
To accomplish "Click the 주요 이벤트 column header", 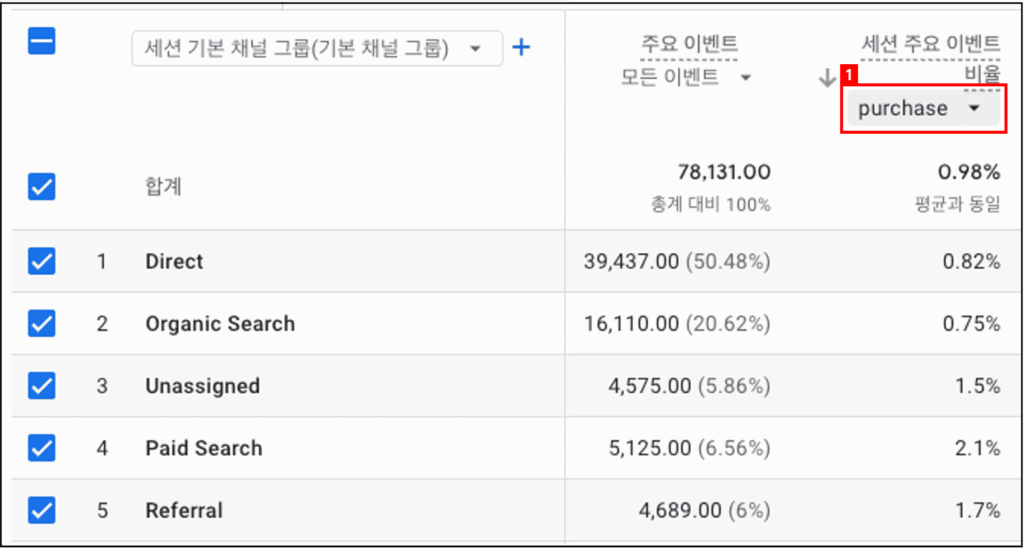I will click(x=689, y=43).
